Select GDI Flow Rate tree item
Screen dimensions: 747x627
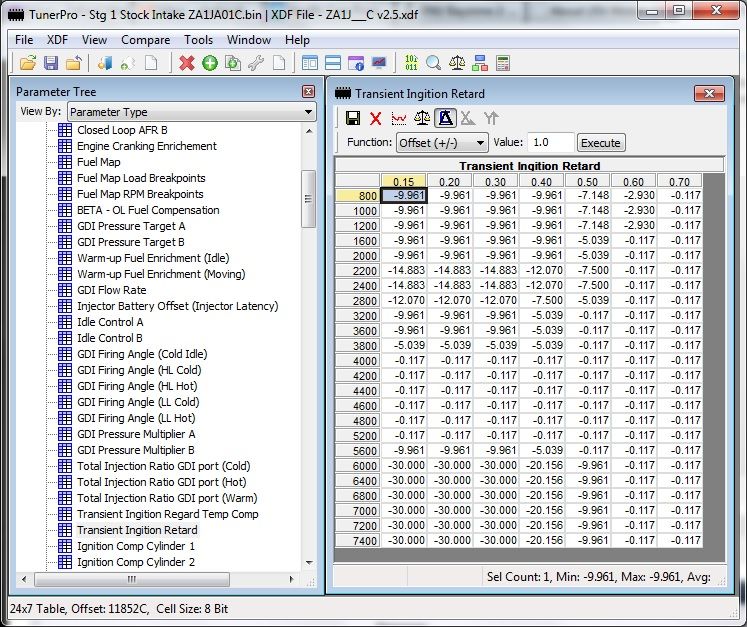pos(111,290)
